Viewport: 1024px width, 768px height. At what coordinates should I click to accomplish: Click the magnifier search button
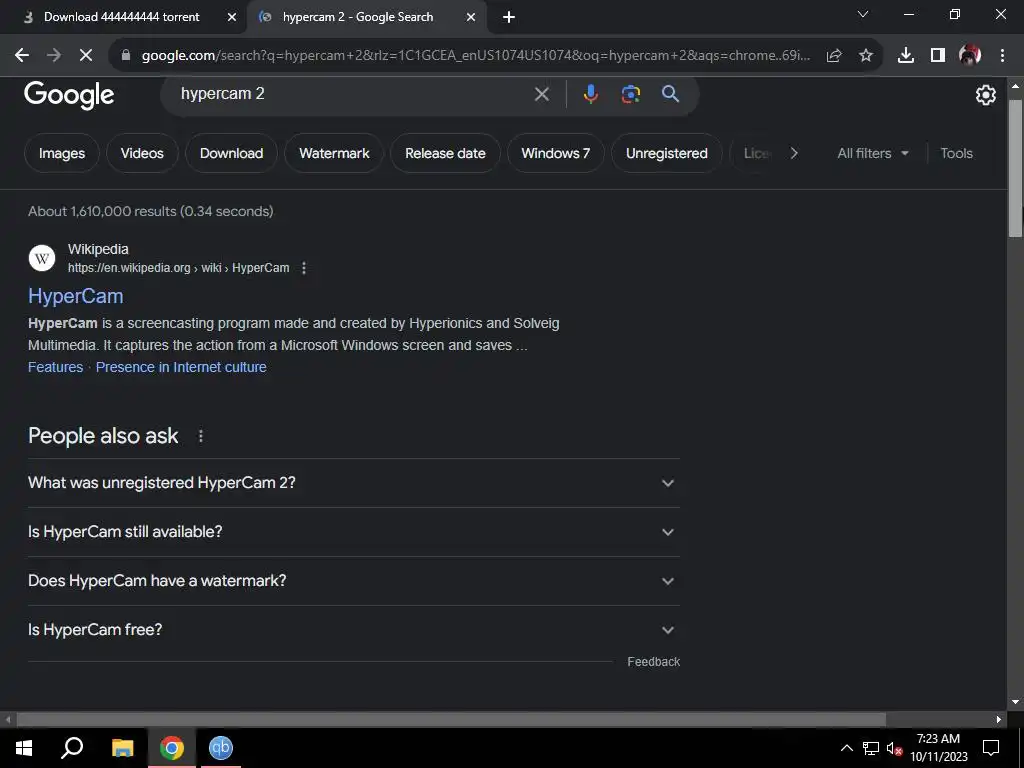point(670,94)
